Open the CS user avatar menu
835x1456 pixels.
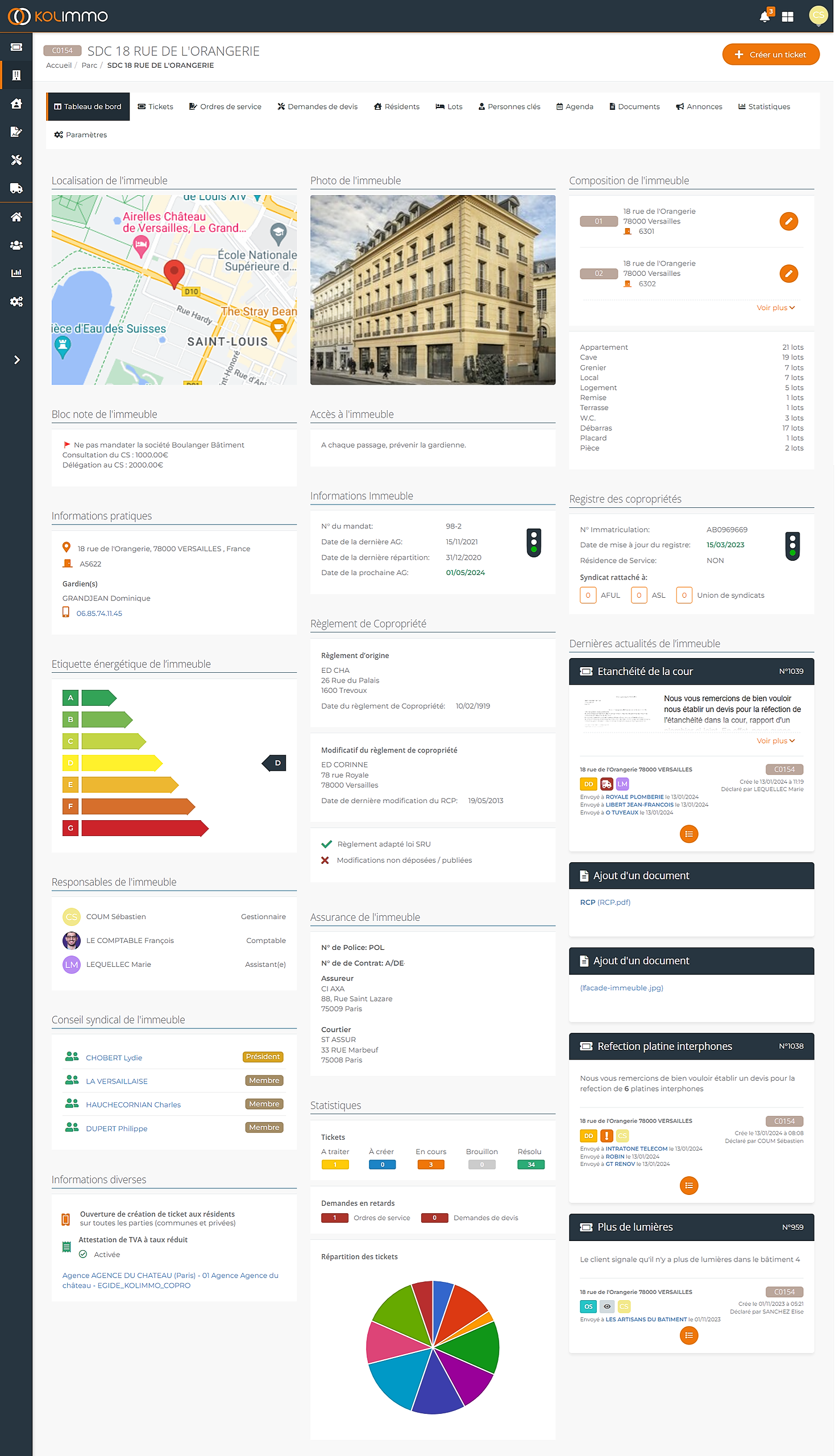(x=819, y=16)
